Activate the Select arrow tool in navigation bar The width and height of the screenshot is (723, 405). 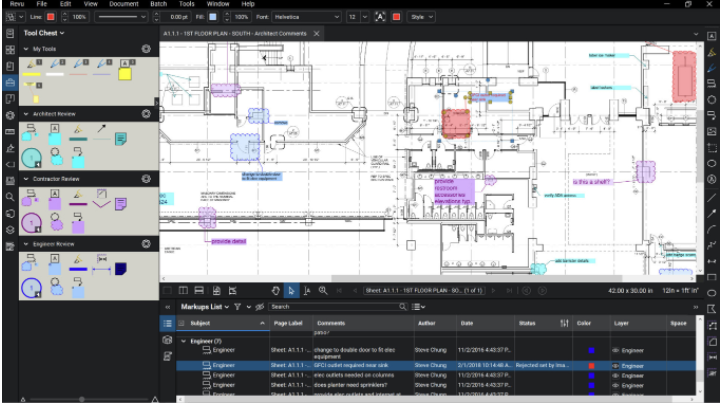pos(291,291)
